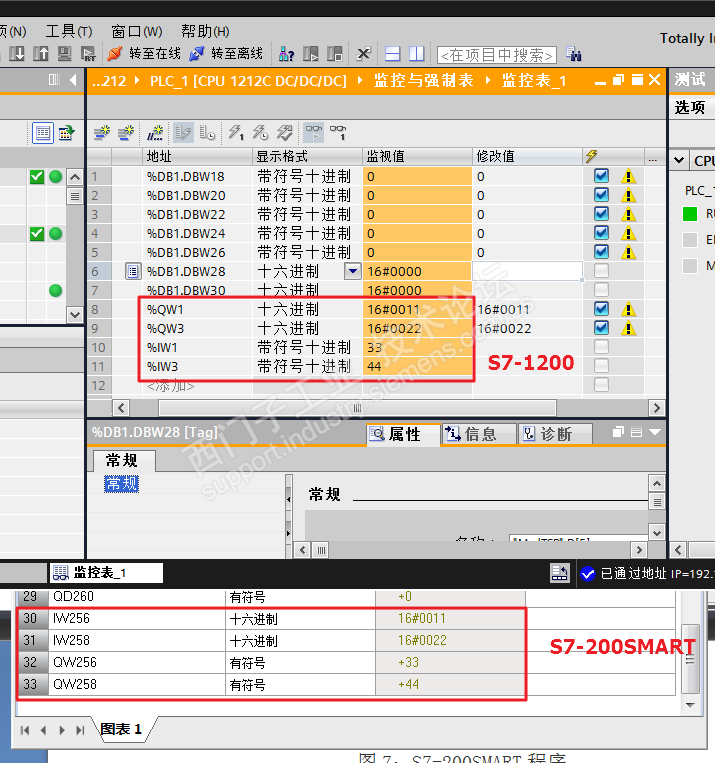Image resolution: width=715 pixels, height=763 pixels.
Task: Toggle show advanced mode columns icon
Action: click(x=207, y=132)
